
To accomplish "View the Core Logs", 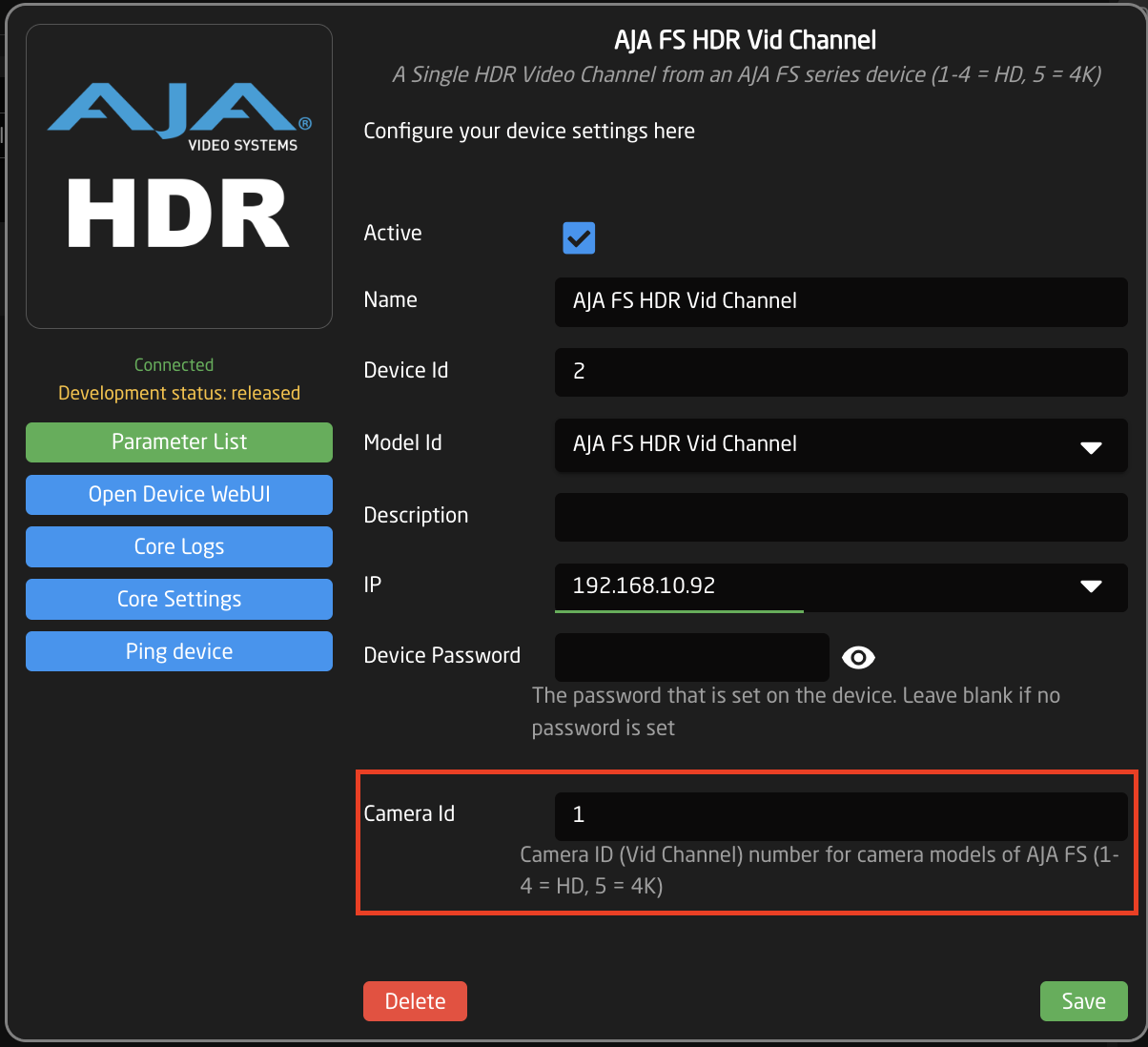I will pyautogui.click(x=179, y=547).
